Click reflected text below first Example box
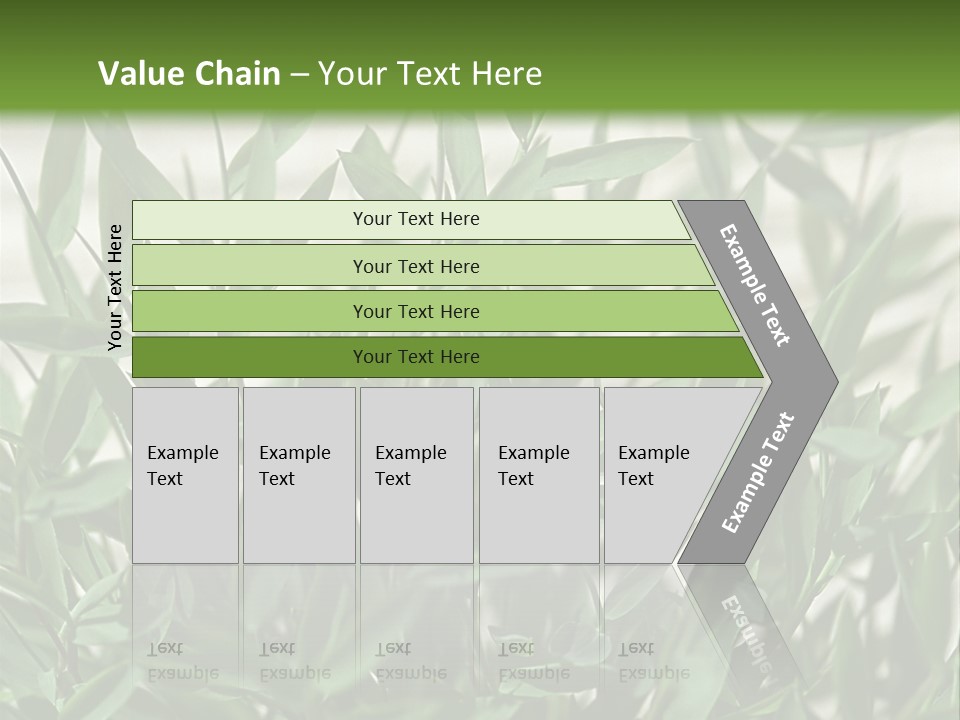This screenshot has height=720, width=960. tap(183, 662)
